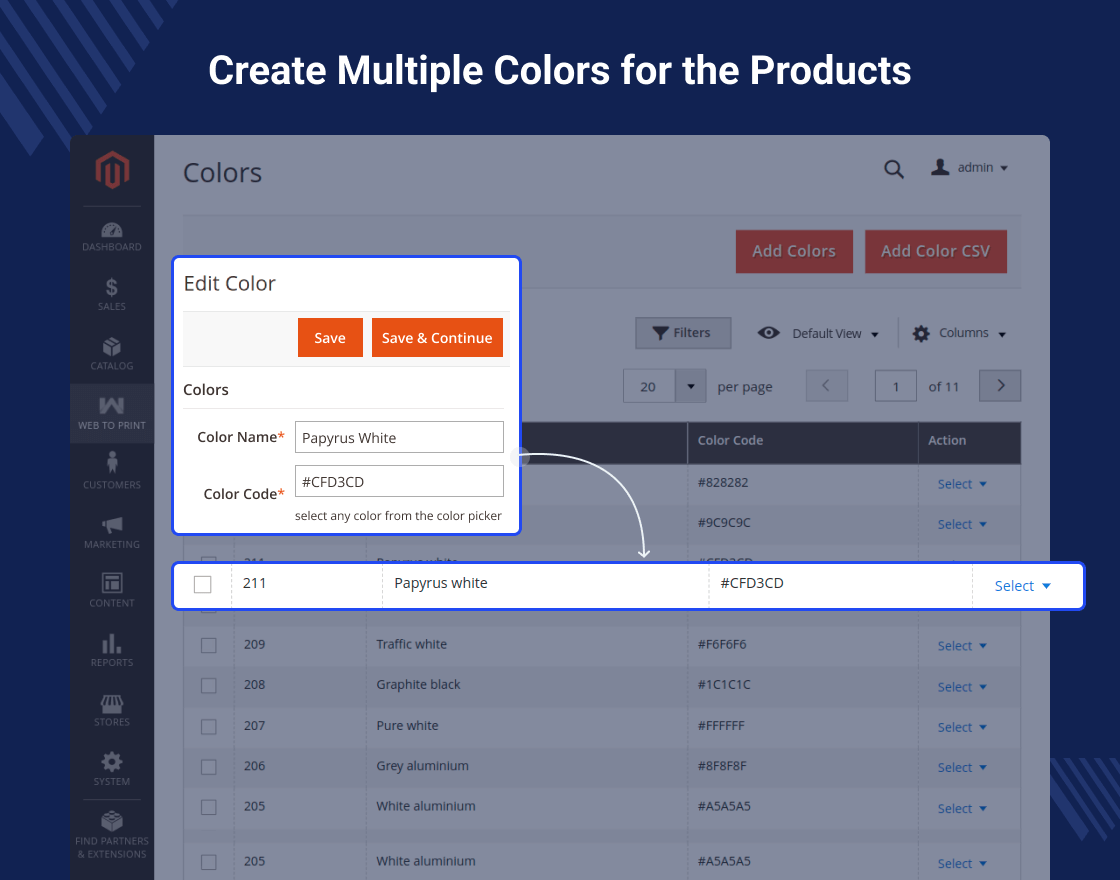Open Select action for Grey aluminium
Viewport: 1120px width, 880px height.
point(961,768)
